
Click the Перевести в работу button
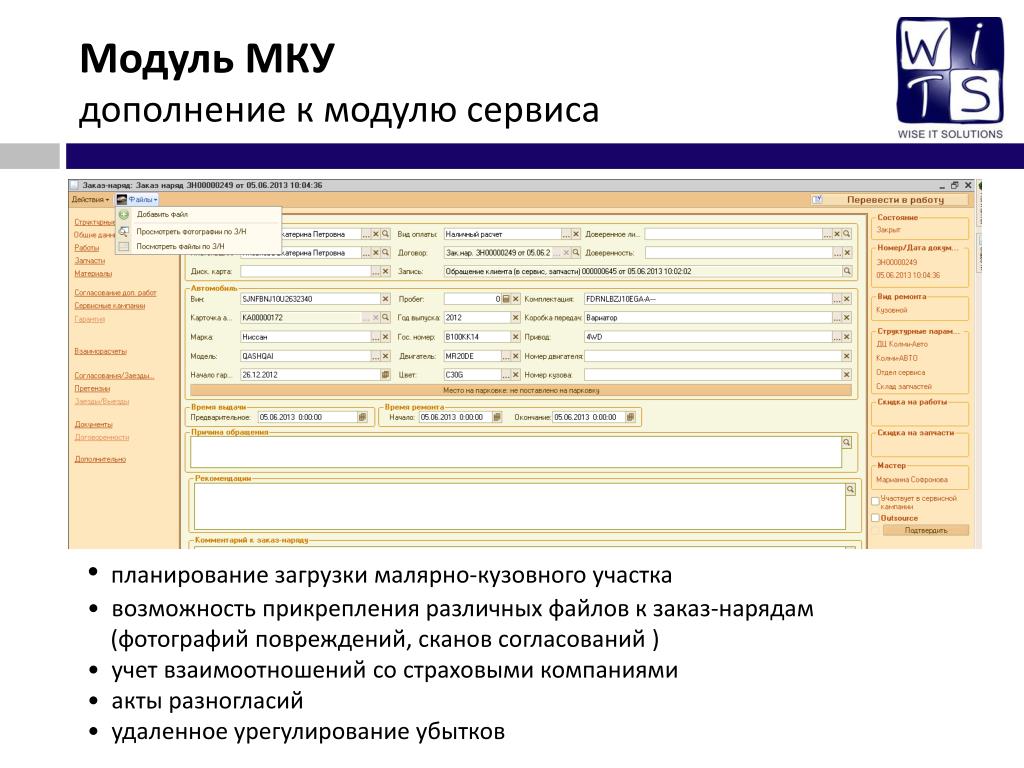tap(895, 200)
